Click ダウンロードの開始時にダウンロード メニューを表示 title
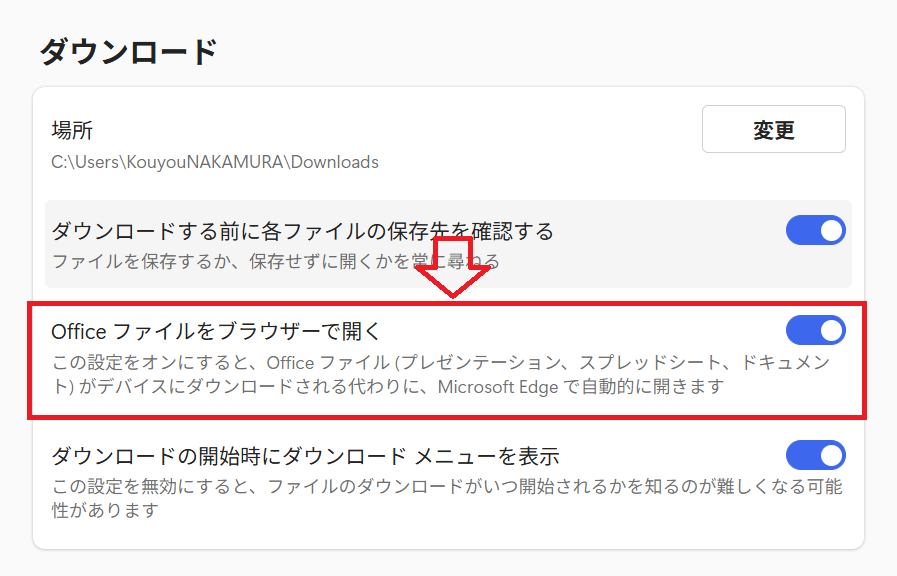The height and width of the screenshot is (576, 897). pyautogui.click(x=305, y=457)
